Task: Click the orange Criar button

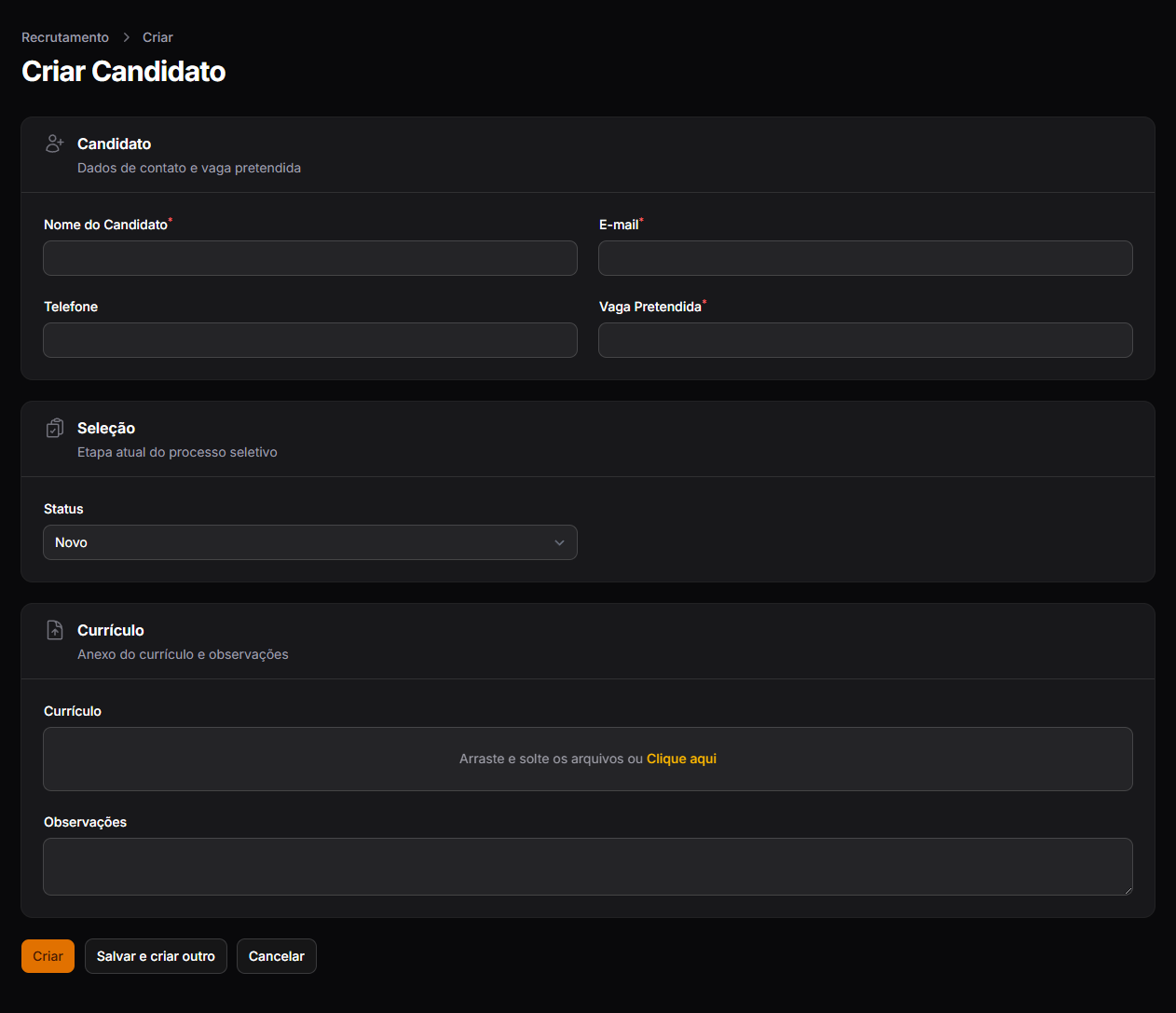Action: tap(48, 956)
